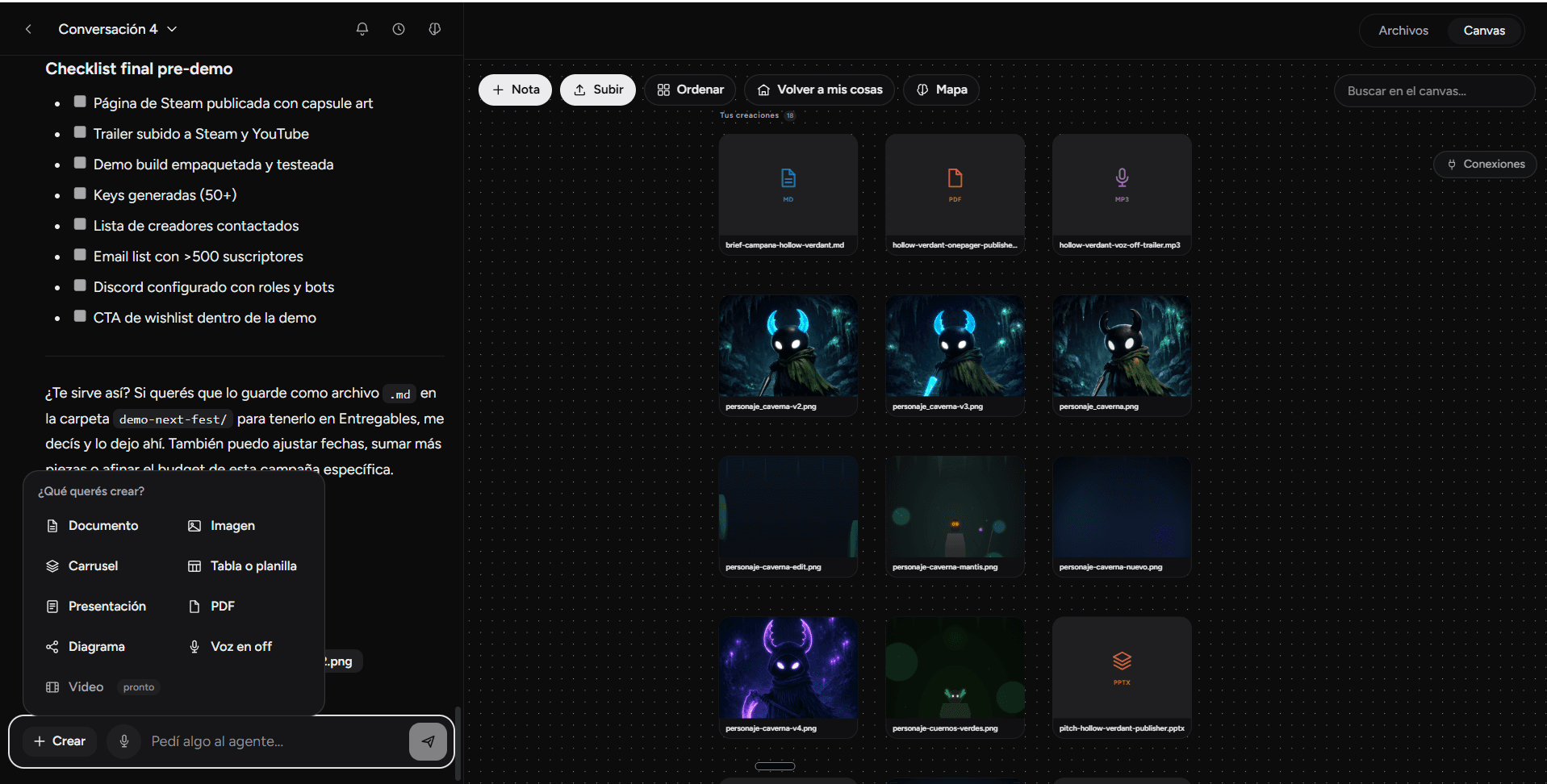The width and height of the screenshot is (1547, 784).
Task: Open hollow-verdant-onepager PDF card
Action: point(955,194)
